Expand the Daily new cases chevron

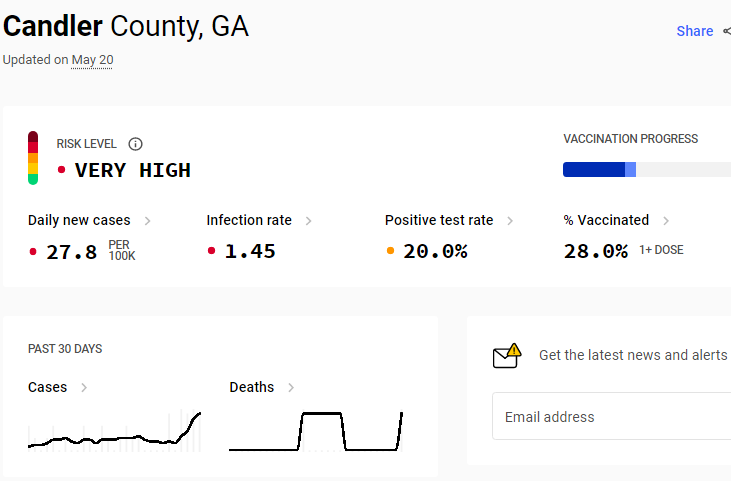coord(147,221)
